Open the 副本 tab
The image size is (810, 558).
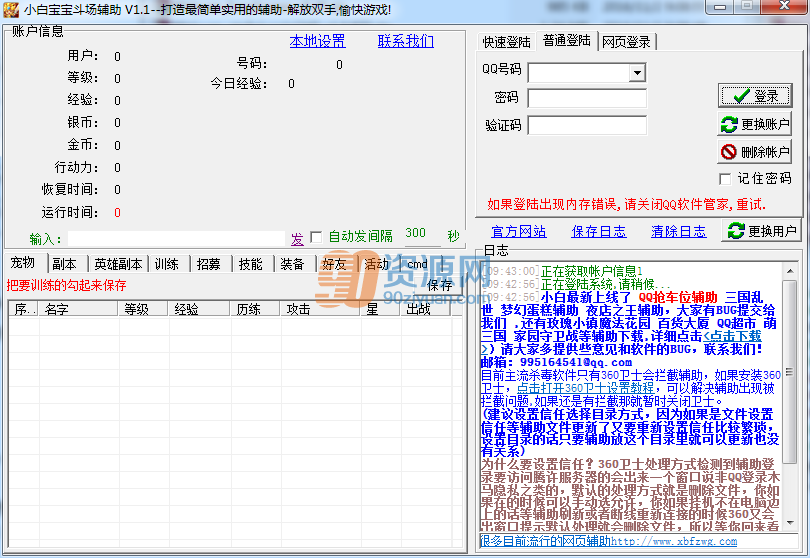pos(65,264)
